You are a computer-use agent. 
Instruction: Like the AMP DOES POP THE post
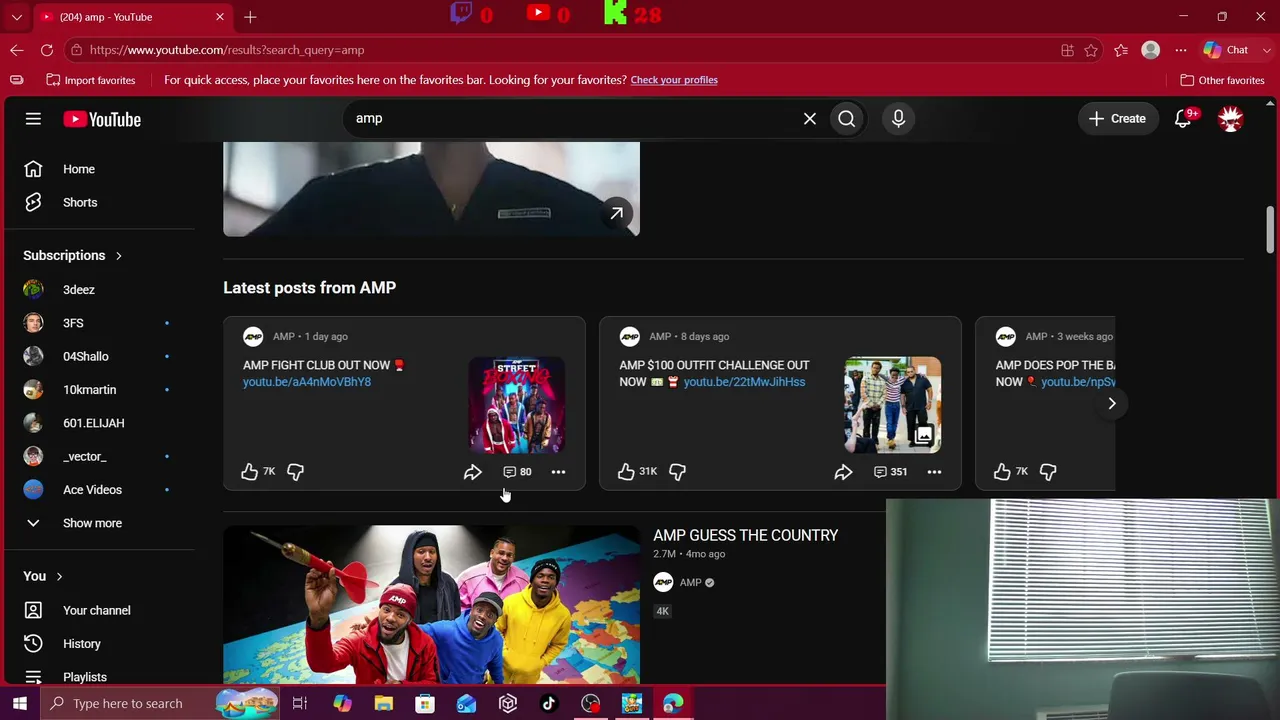pos(1002,471)
